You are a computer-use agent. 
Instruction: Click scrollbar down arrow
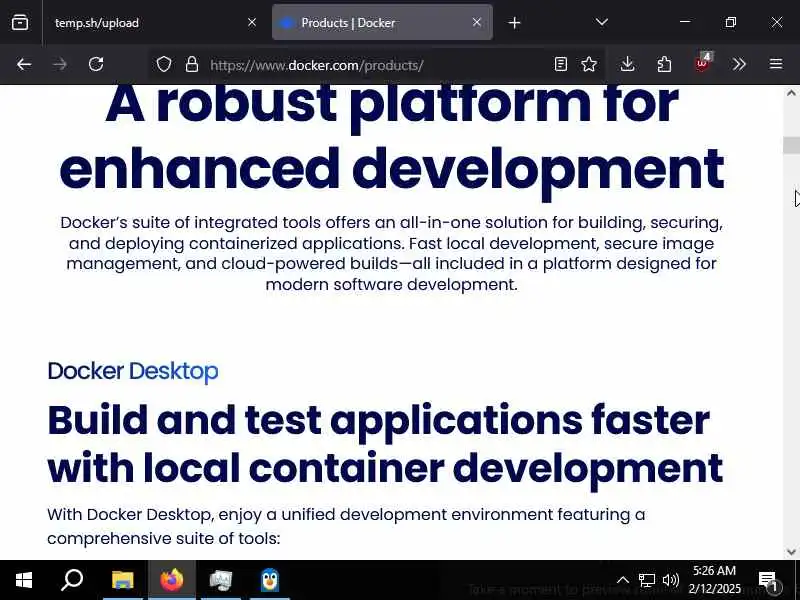[791, 552]
